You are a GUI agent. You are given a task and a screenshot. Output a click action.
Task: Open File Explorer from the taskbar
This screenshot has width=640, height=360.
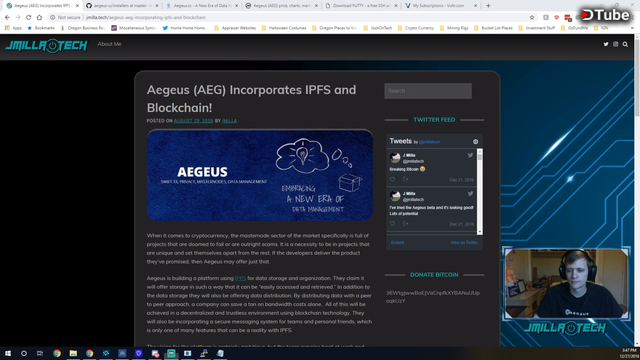point(73,353)
